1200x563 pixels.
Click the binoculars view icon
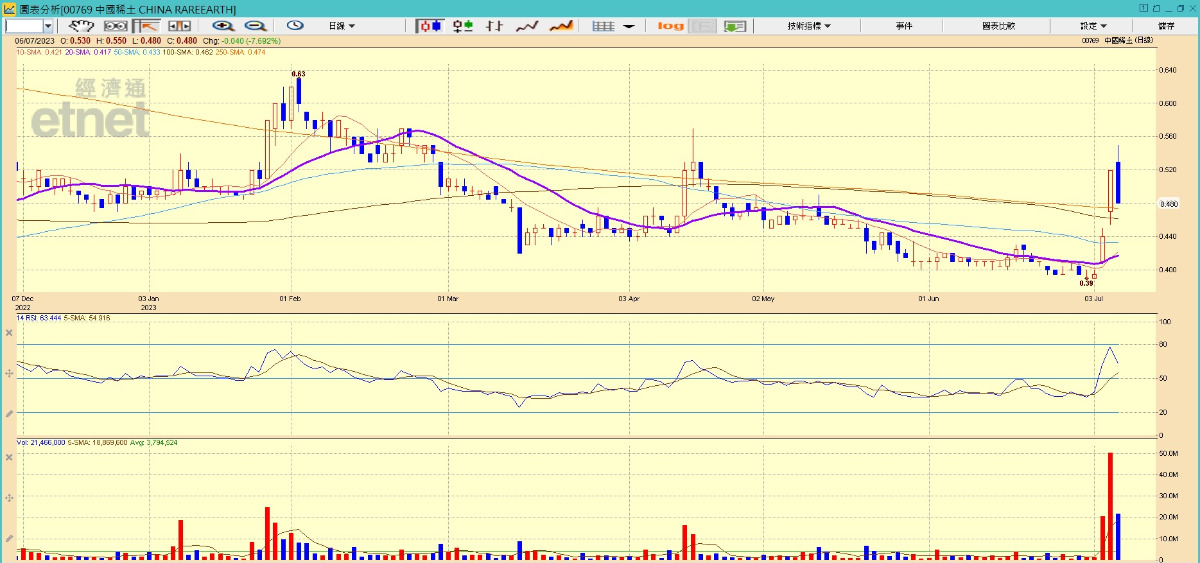pyautogui.click(x=118, y=25)
